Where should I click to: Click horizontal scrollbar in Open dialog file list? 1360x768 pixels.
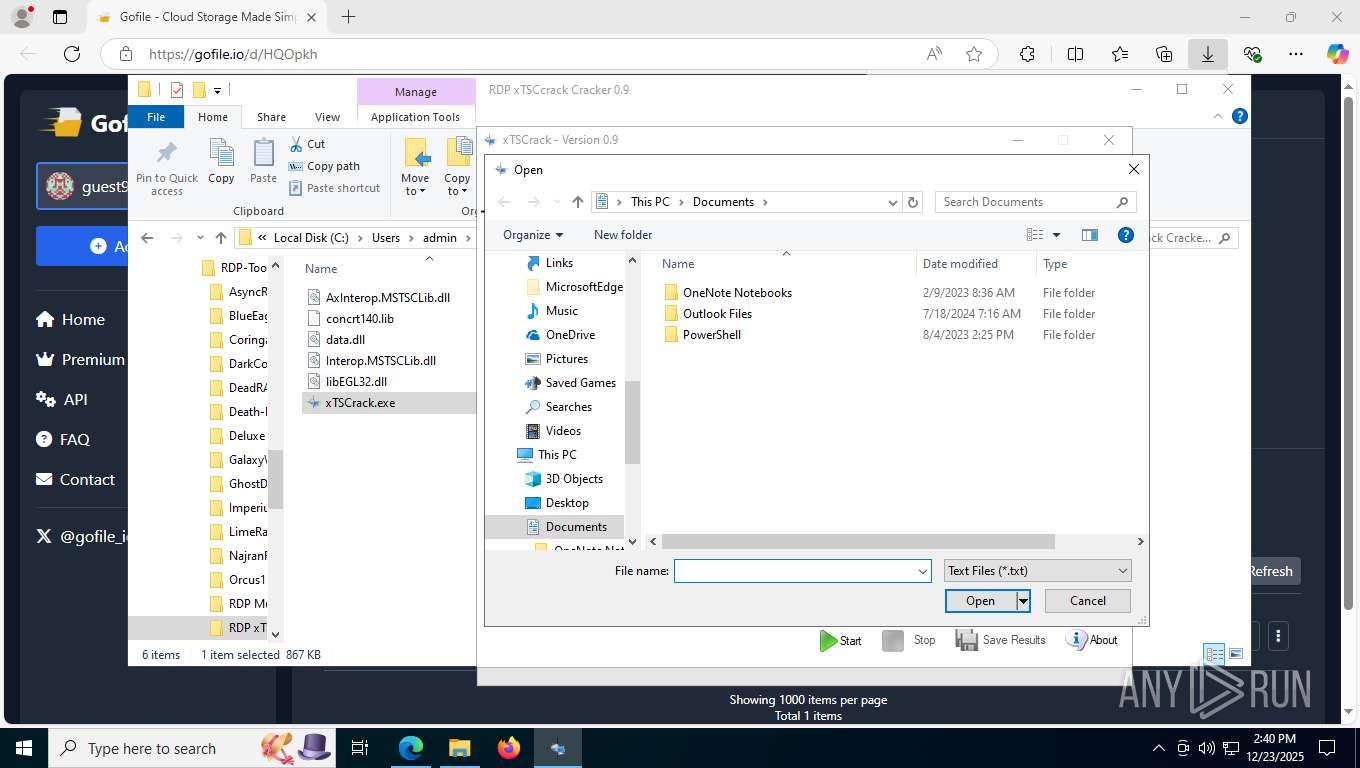pos(857,541)
